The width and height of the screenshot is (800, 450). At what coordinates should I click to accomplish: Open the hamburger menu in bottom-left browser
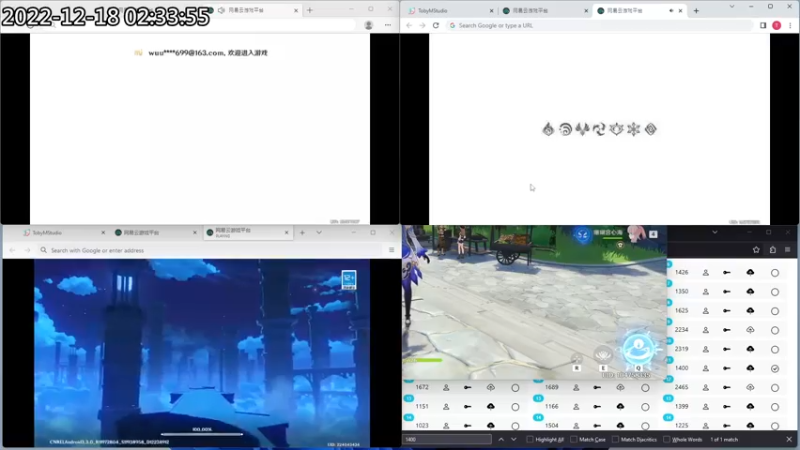[x=391, y=250]
